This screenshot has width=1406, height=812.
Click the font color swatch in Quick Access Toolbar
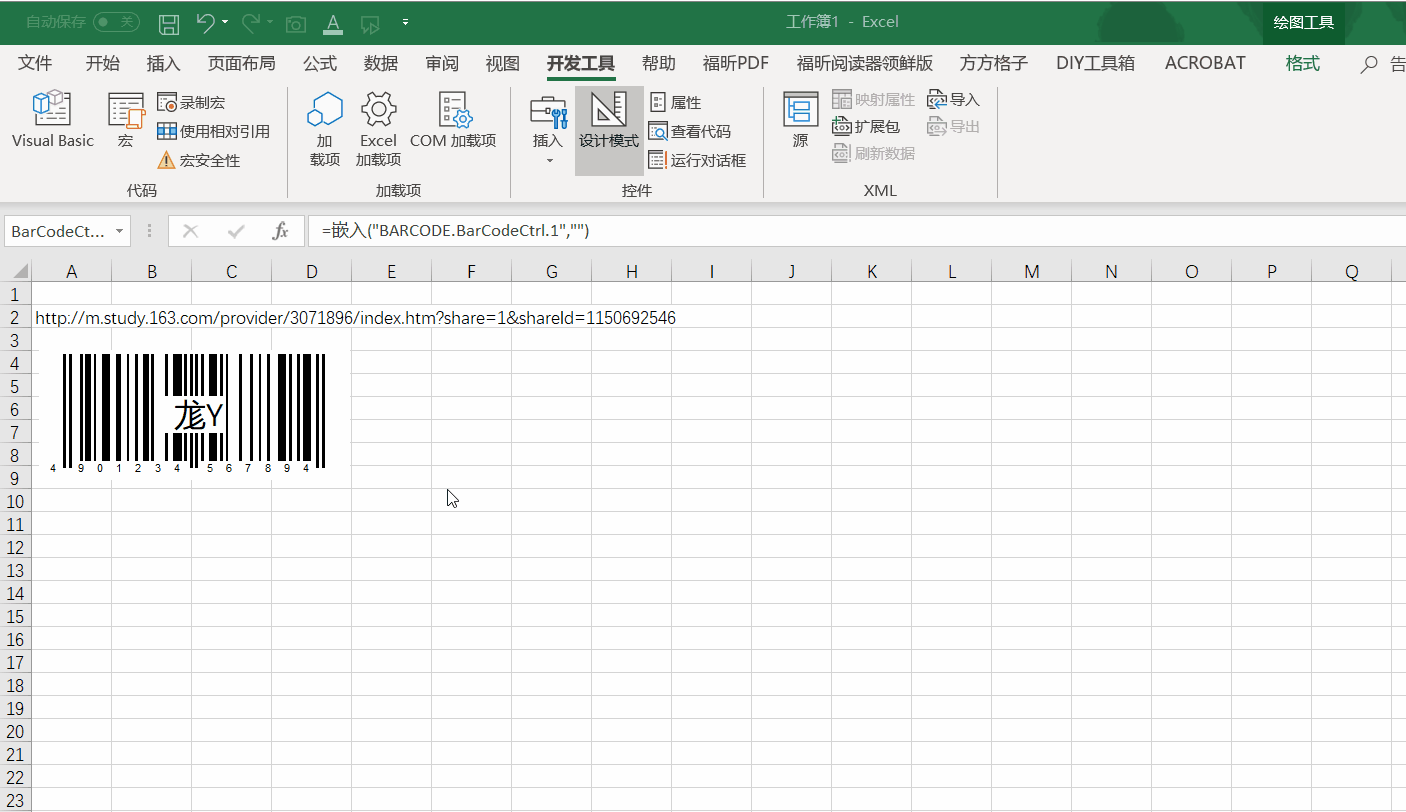click(332, 21)
